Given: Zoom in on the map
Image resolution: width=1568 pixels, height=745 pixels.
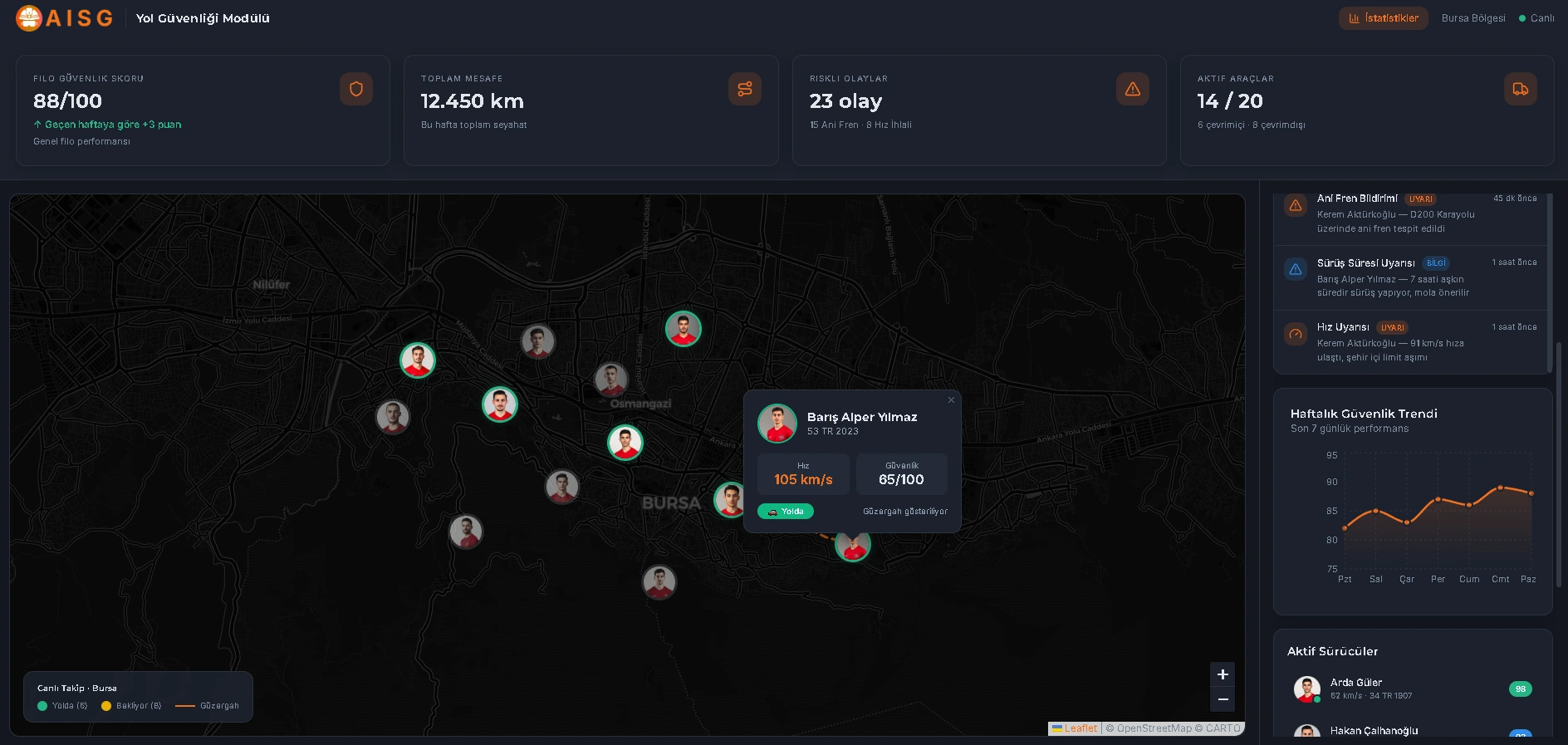Looking at the screenshot, I should click(1222, 674).
